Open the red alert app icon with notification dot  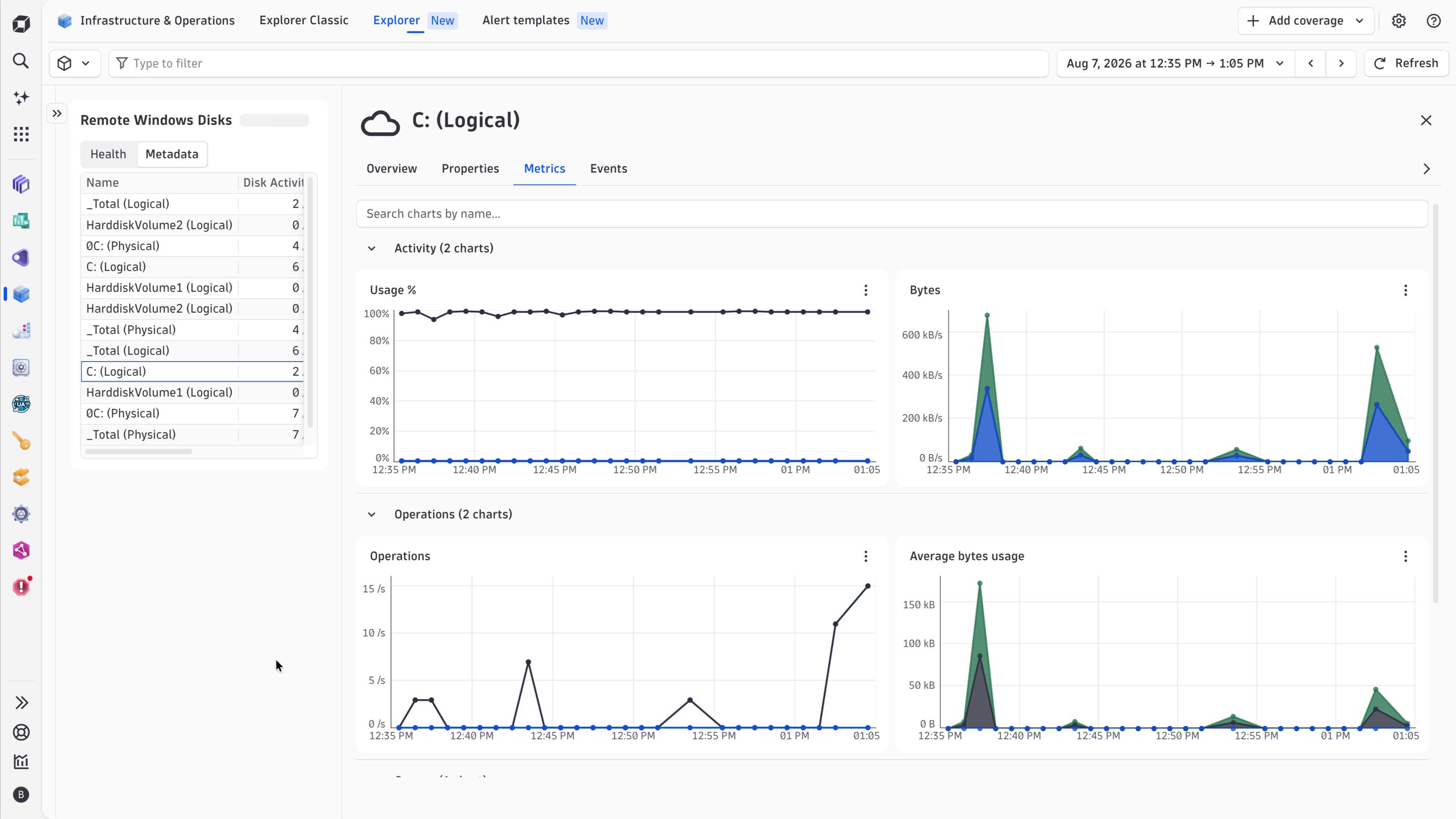point(21,586)
